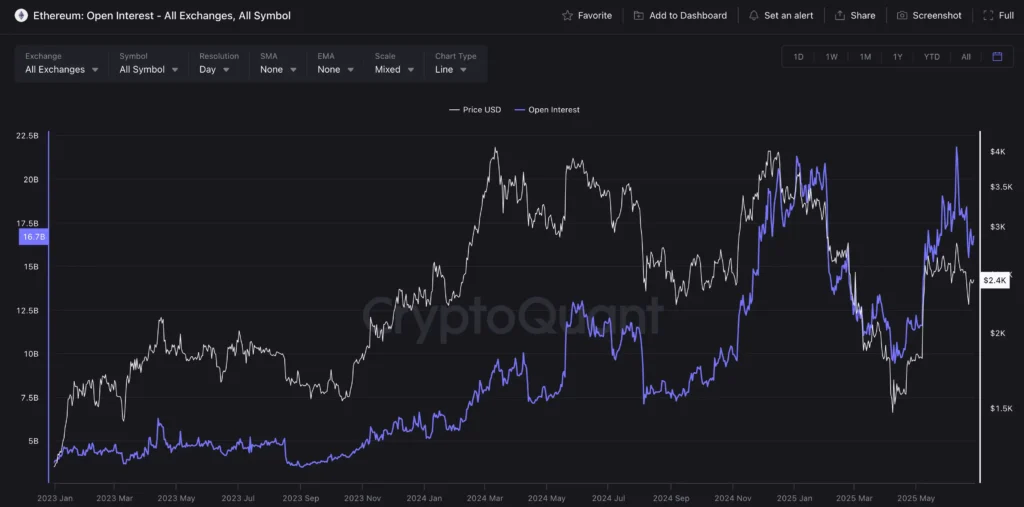Image resolution: width=1024 pixels, height=507 pixels.
Task: Select the 1W time range
Action: pos(831,57)
